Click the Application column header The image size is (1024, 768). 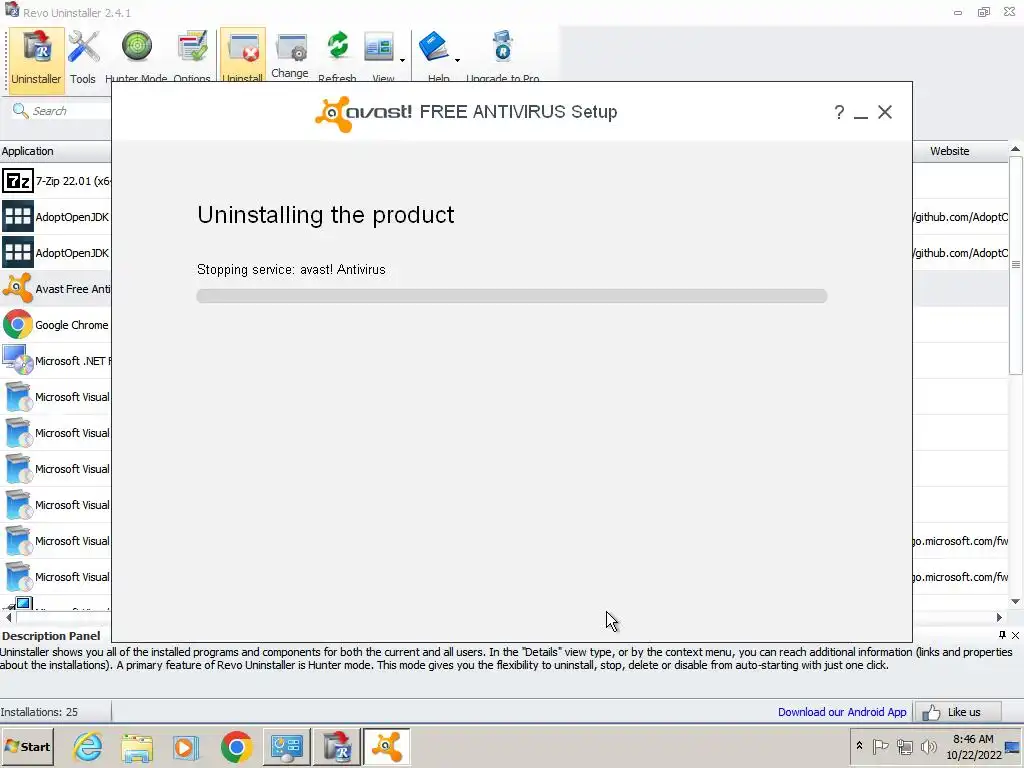click(56, 151)
